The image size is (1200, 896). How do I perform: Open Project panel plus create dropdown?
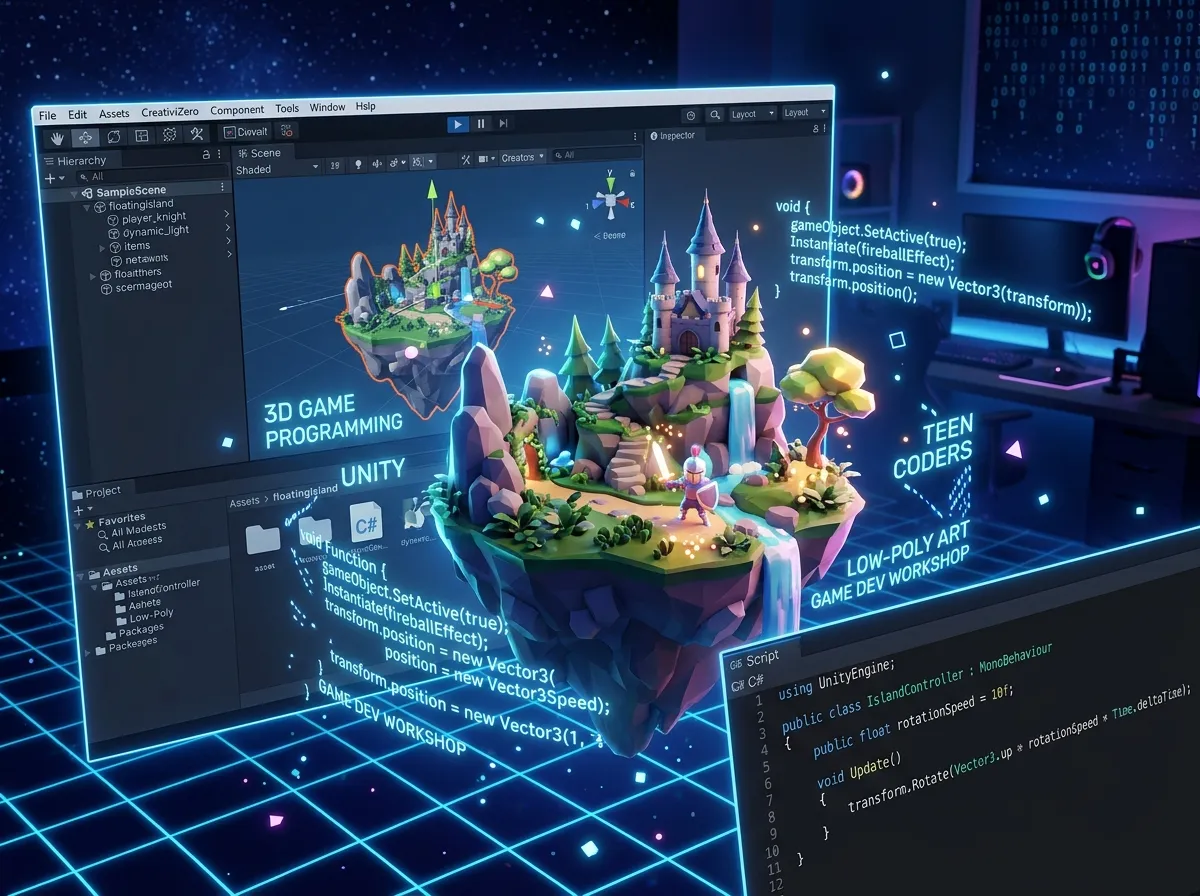83,509
